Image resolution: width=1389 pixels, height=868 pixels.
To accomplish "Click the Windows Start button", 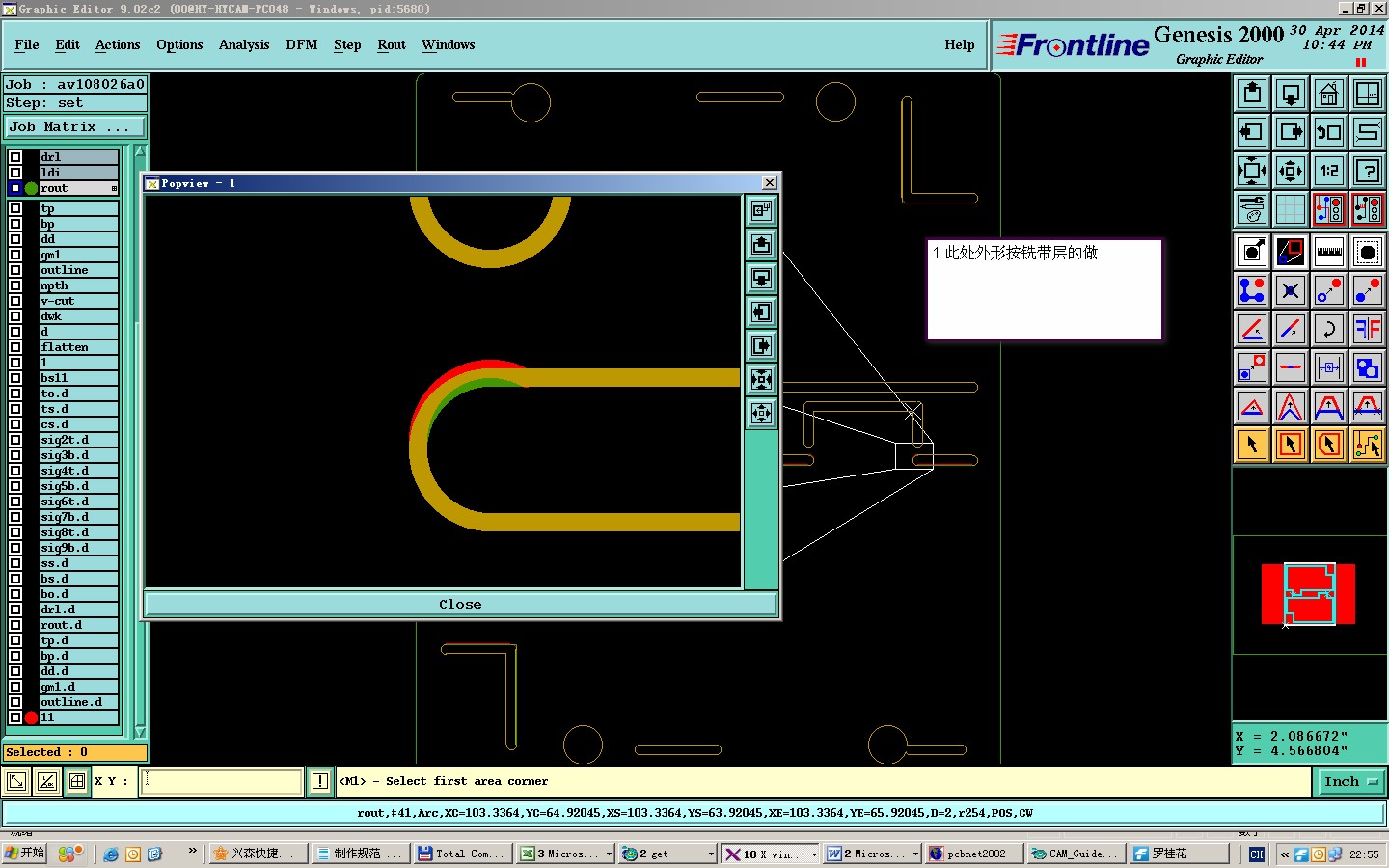I will [x=25, y=854].
